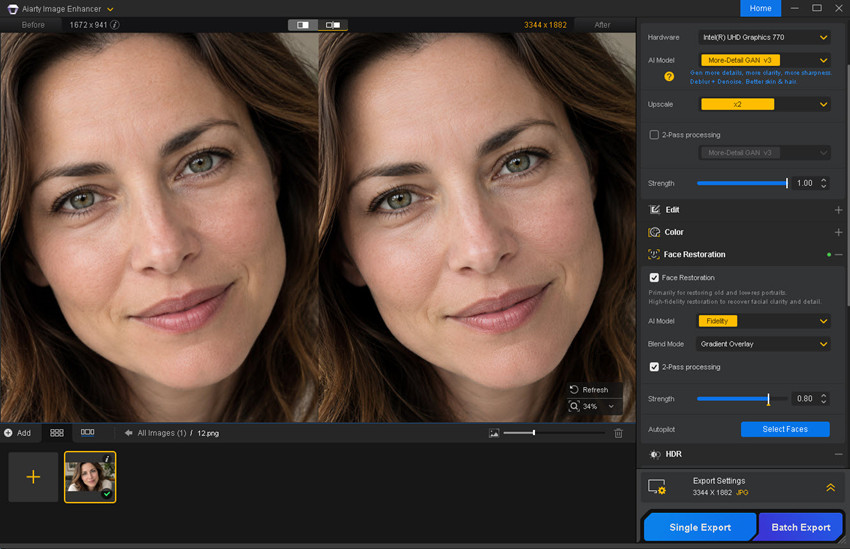The height and width of the screenshot is (549, 850).
Task: Select the 12.png portrait thumbnail
Action: (90, 477)
